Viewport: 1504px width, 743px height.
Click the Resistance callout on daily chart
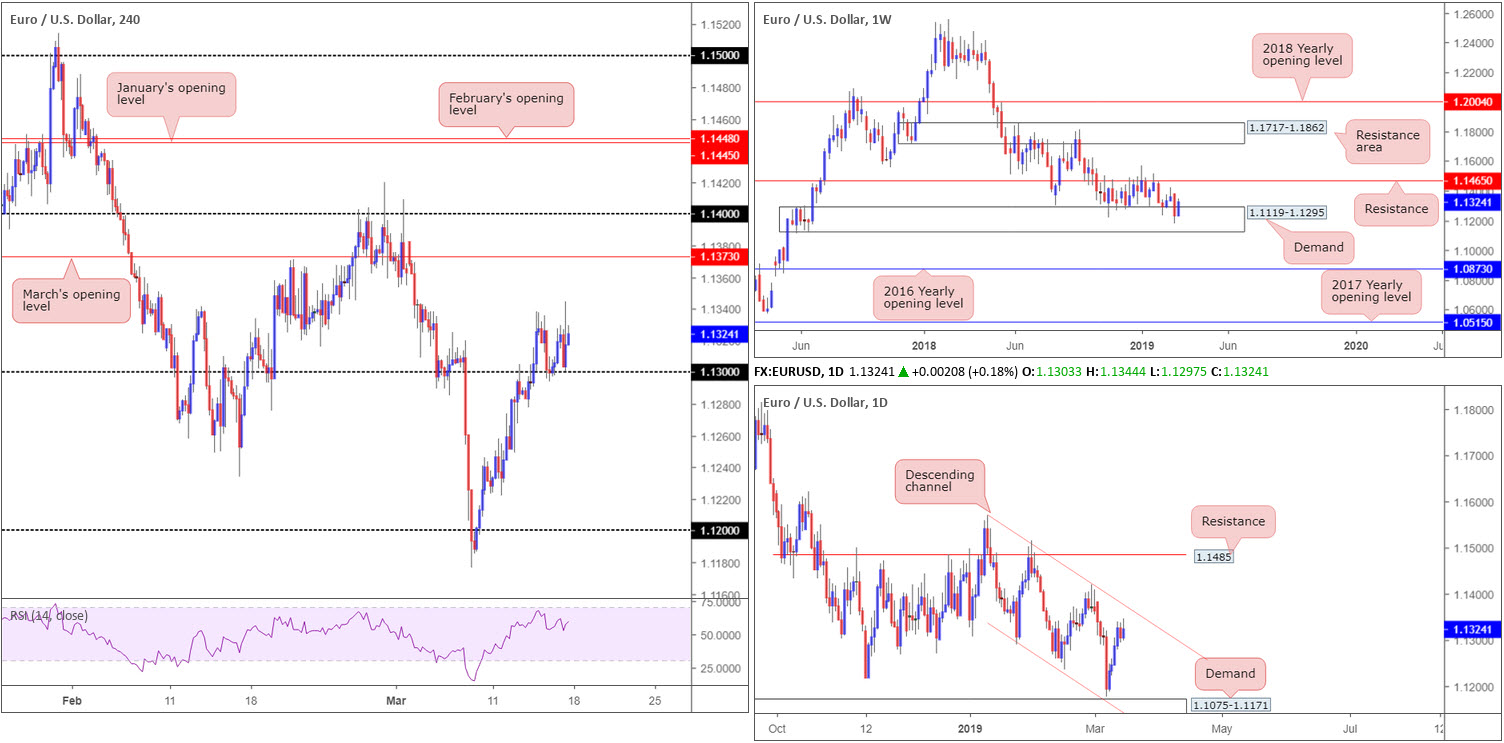(x=1234, y=521)
